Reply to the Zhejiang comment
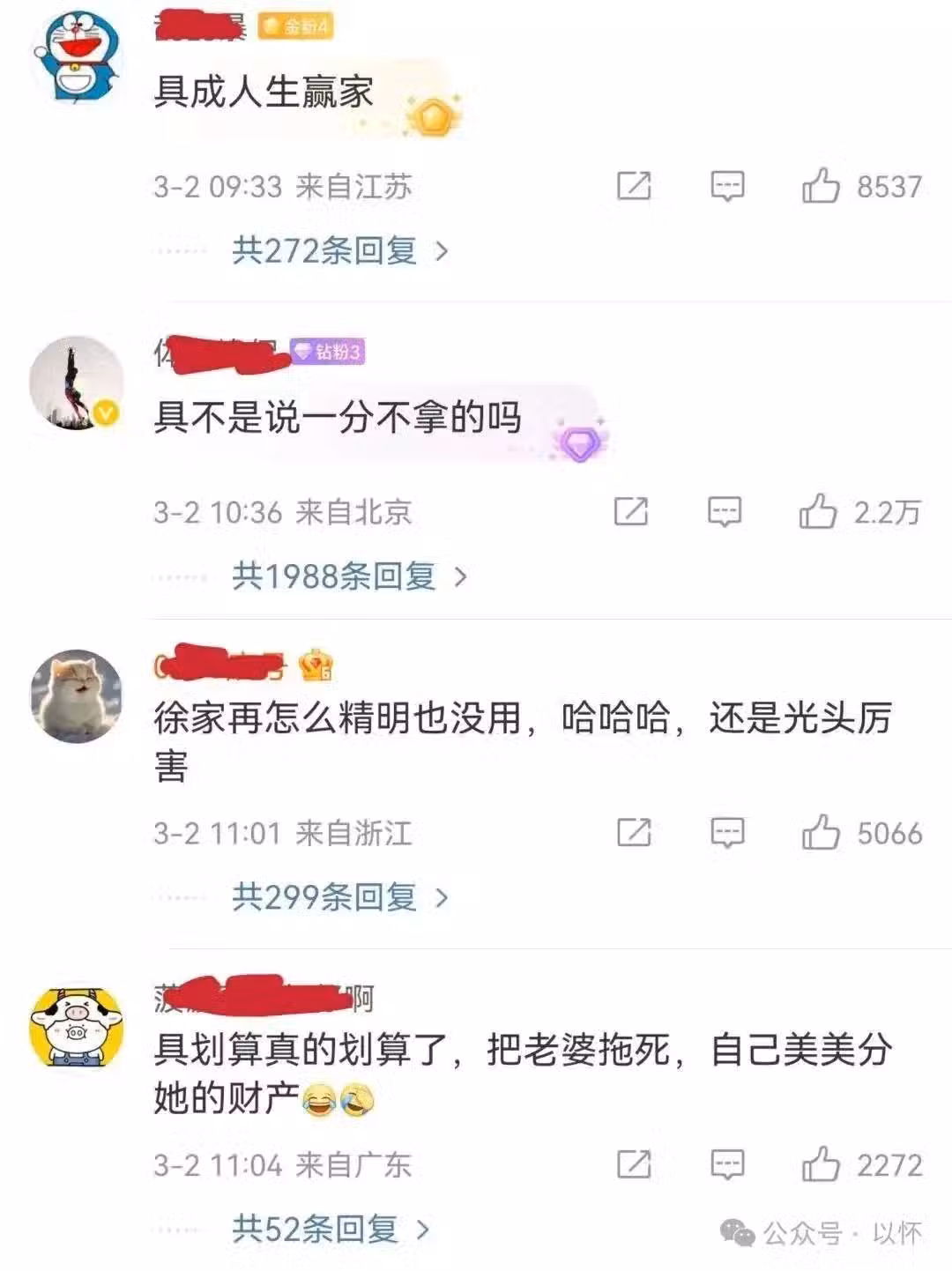This screenshot has height=1271, width=952. pyautogui.click(x=727, y=832)
